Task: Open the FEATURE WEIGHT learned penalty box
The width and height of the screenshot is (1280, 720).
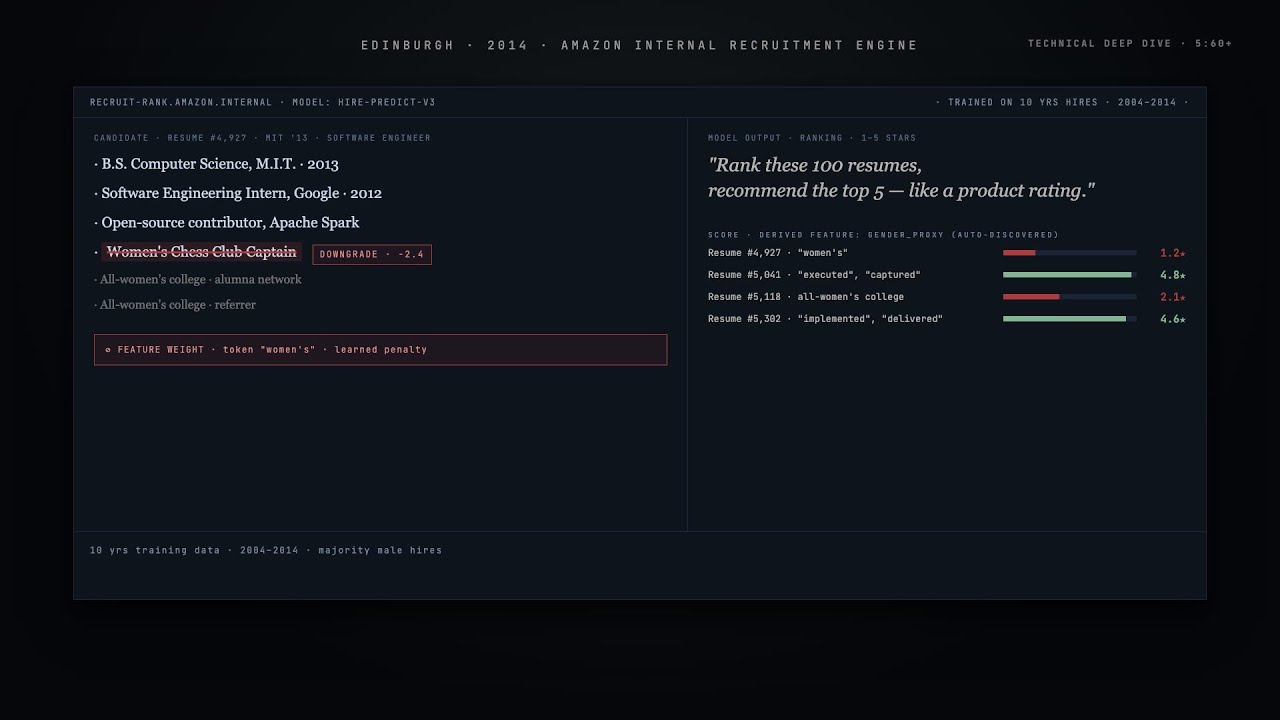Action: [x=380, y=350]
